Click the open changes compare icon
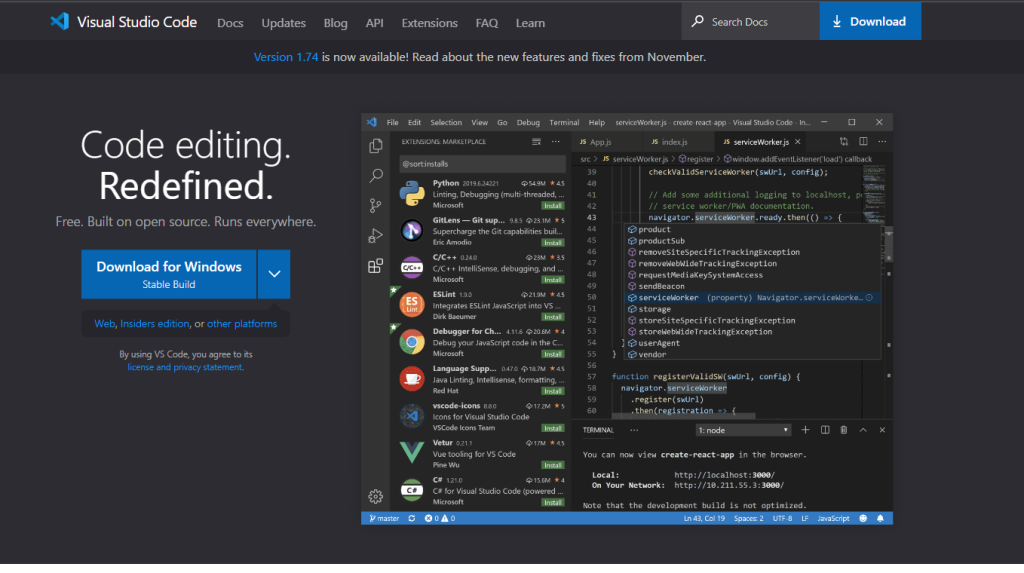This screenshot has height=573, width=1024. (x=844, y=142)
